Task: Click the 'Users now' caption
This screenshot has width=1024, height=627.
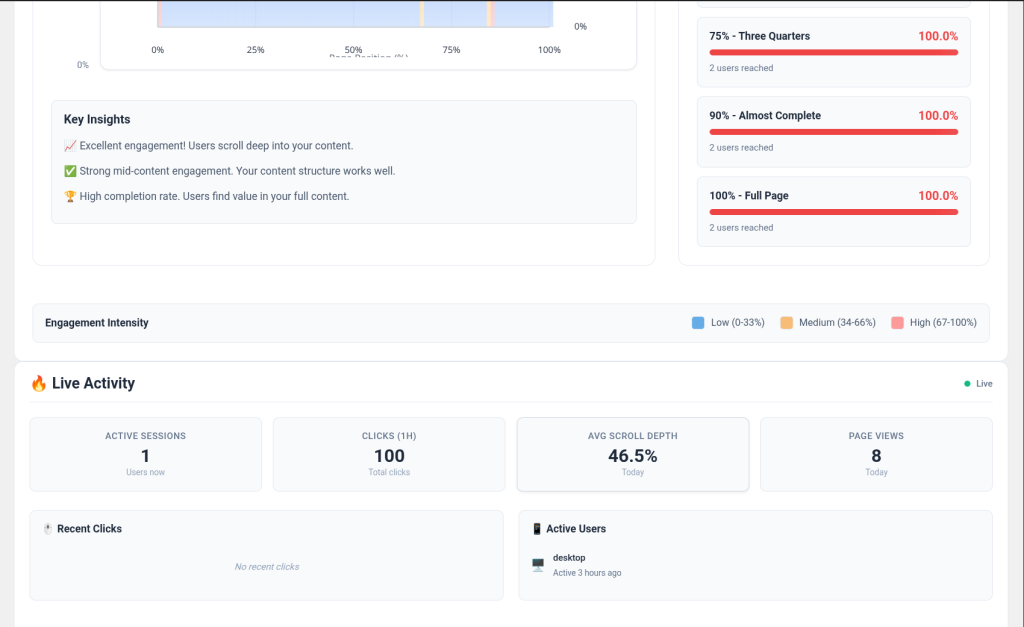Action: (x=146, y=472)
